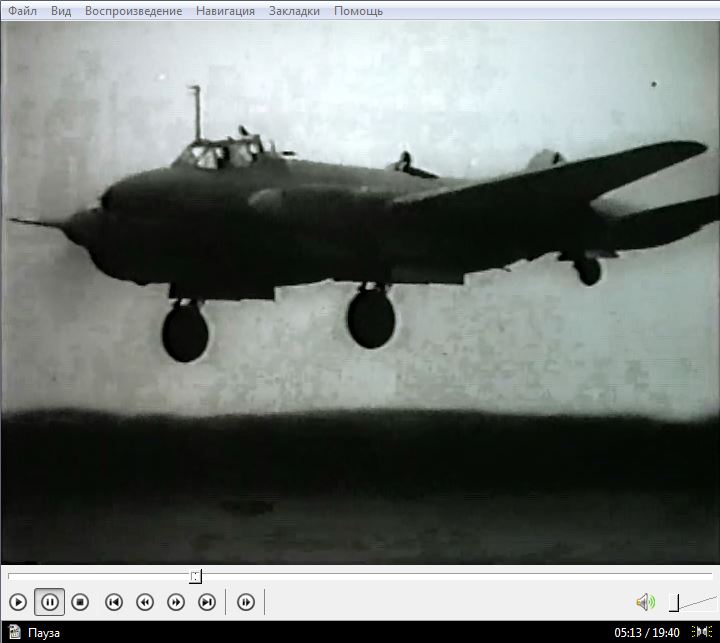This screenshot has width=720, height=643.
Task: Click the file type icon in the status bar
Action: point(14,632)
